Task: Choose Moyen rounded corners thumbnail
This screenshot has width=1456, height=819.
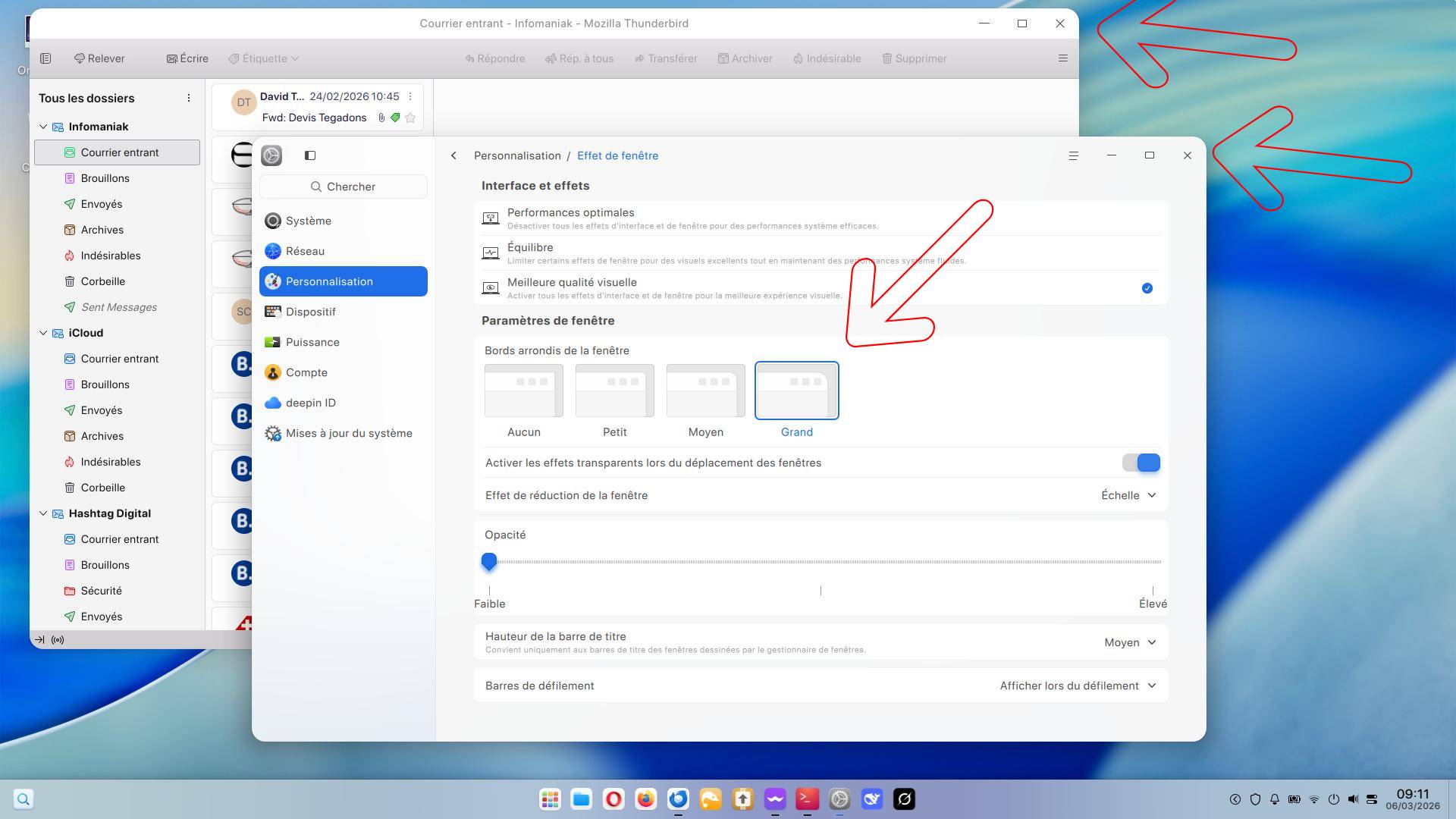Action: pos(705,391)
